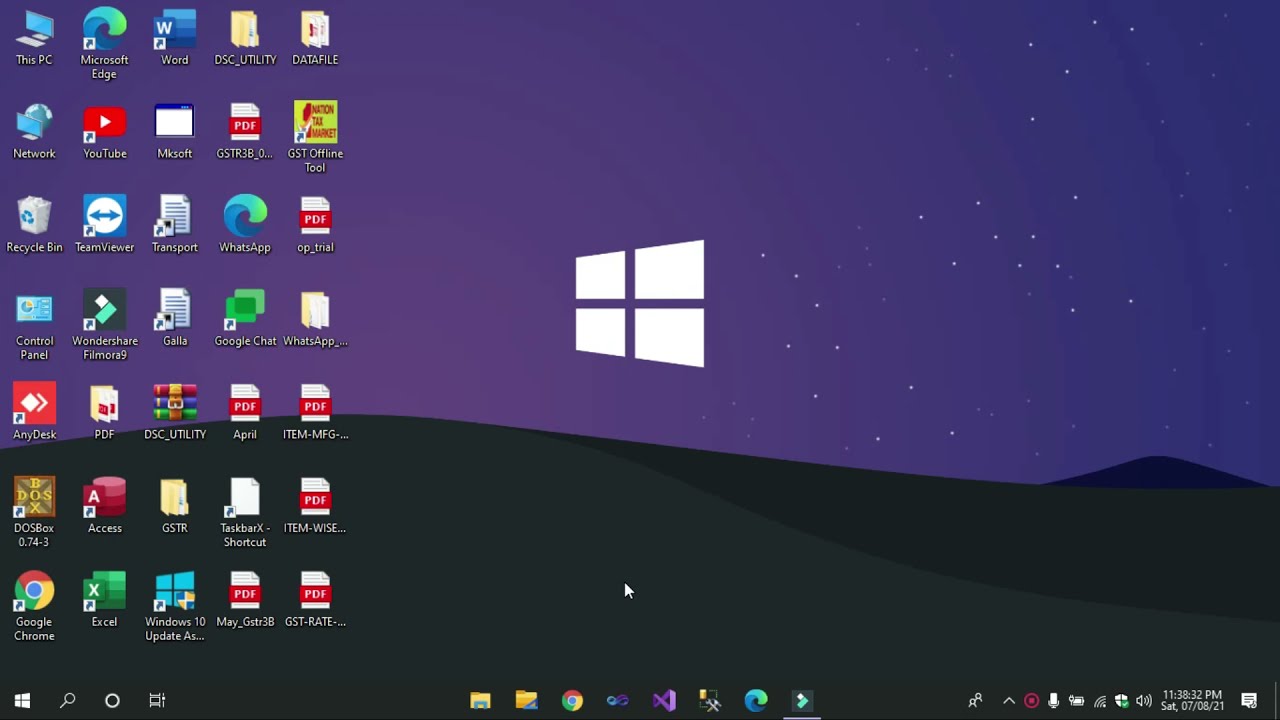Open April PDF file

pos(245,412)
